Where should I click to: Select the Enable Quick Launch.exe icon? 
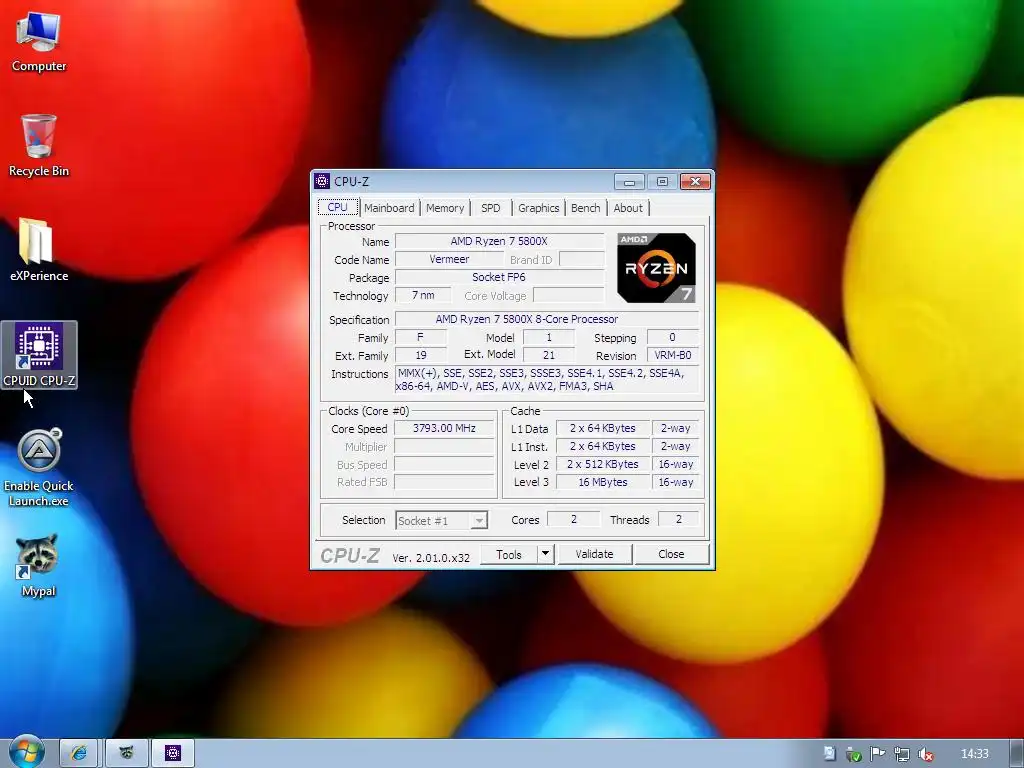tap(39, 468)
